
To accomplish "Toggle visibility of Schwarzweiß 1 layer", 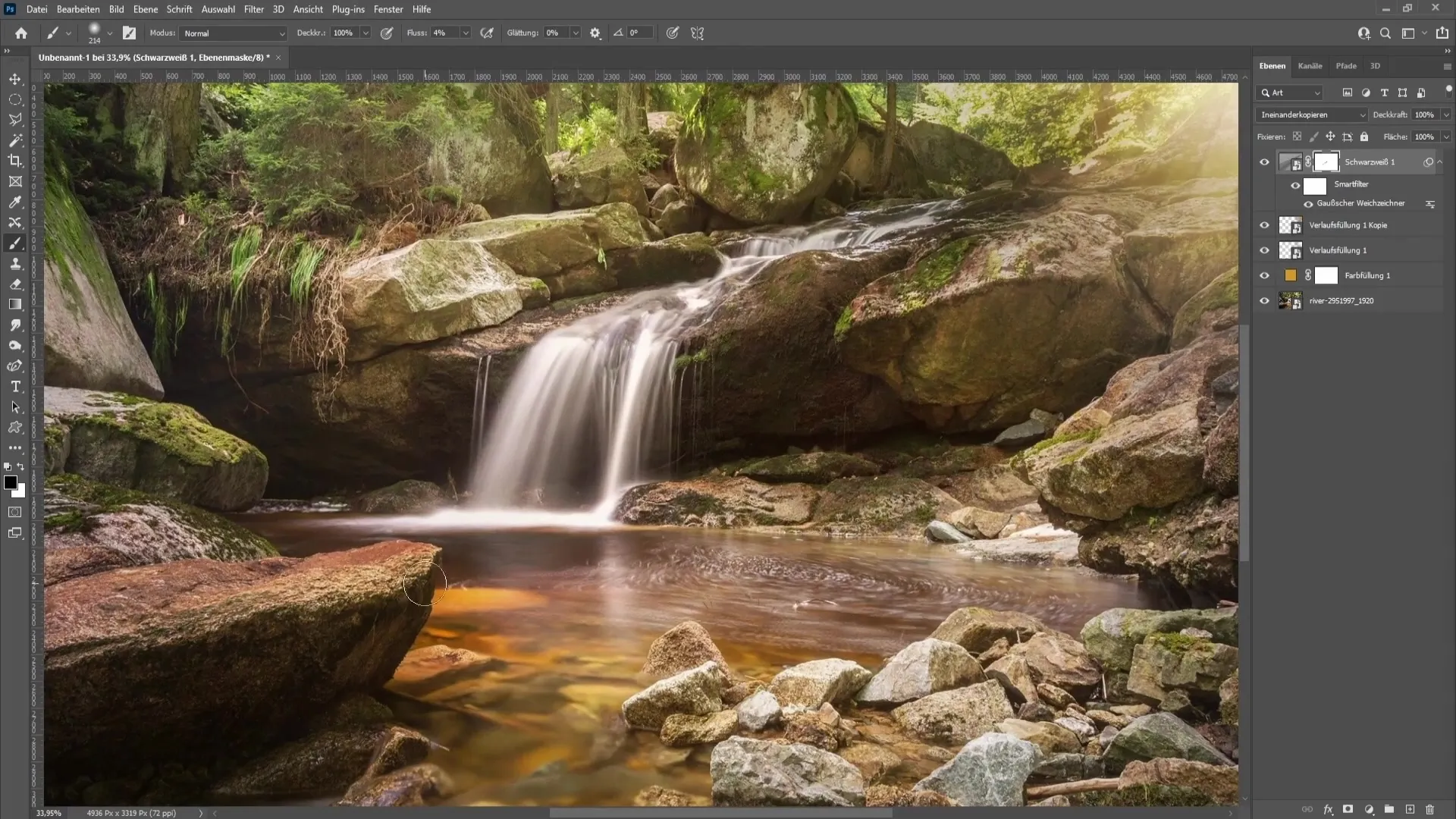I will click(1264, 162).
